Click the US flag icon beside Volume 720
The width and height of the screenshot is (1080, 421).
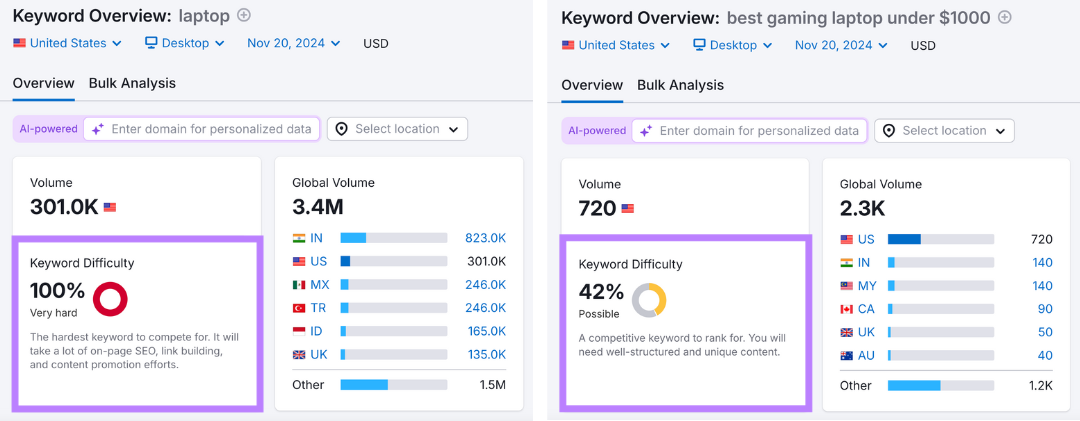[x=628, y=208]
